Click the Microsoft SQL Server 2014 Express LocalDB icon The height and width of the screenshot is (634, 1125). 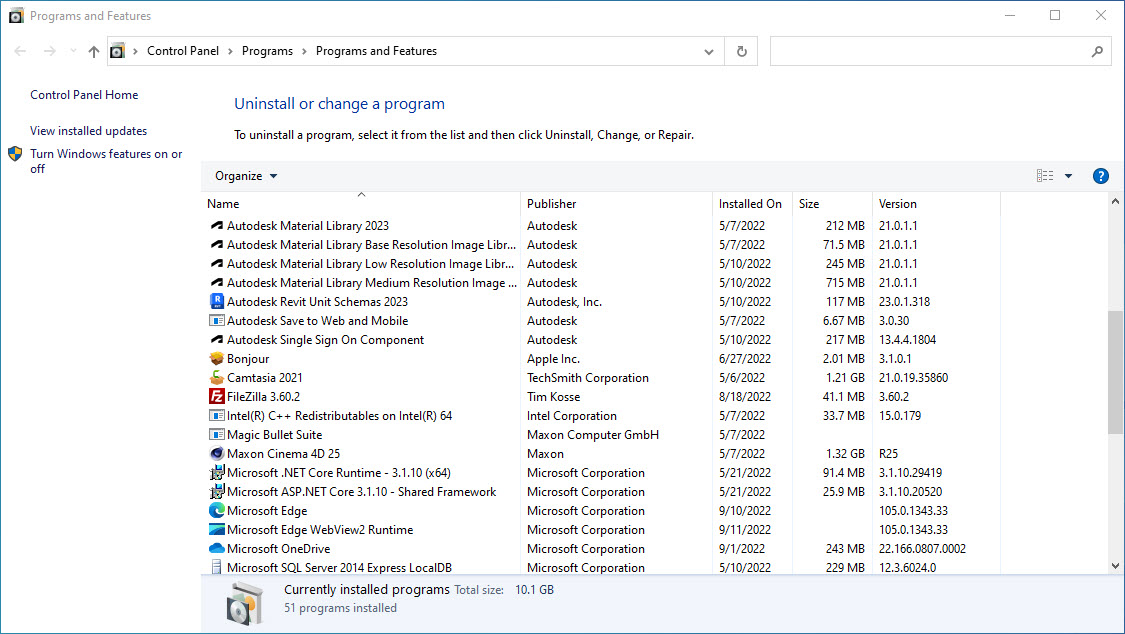(216, 567)
